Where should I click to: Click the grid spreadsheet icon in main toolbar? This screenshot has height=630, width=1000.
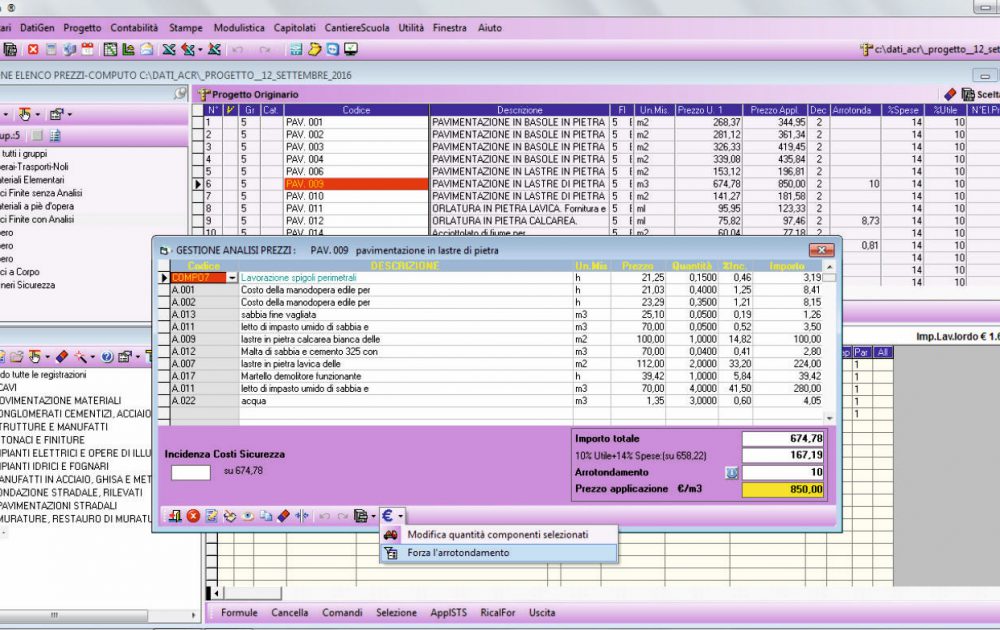(x=110, y=49)
